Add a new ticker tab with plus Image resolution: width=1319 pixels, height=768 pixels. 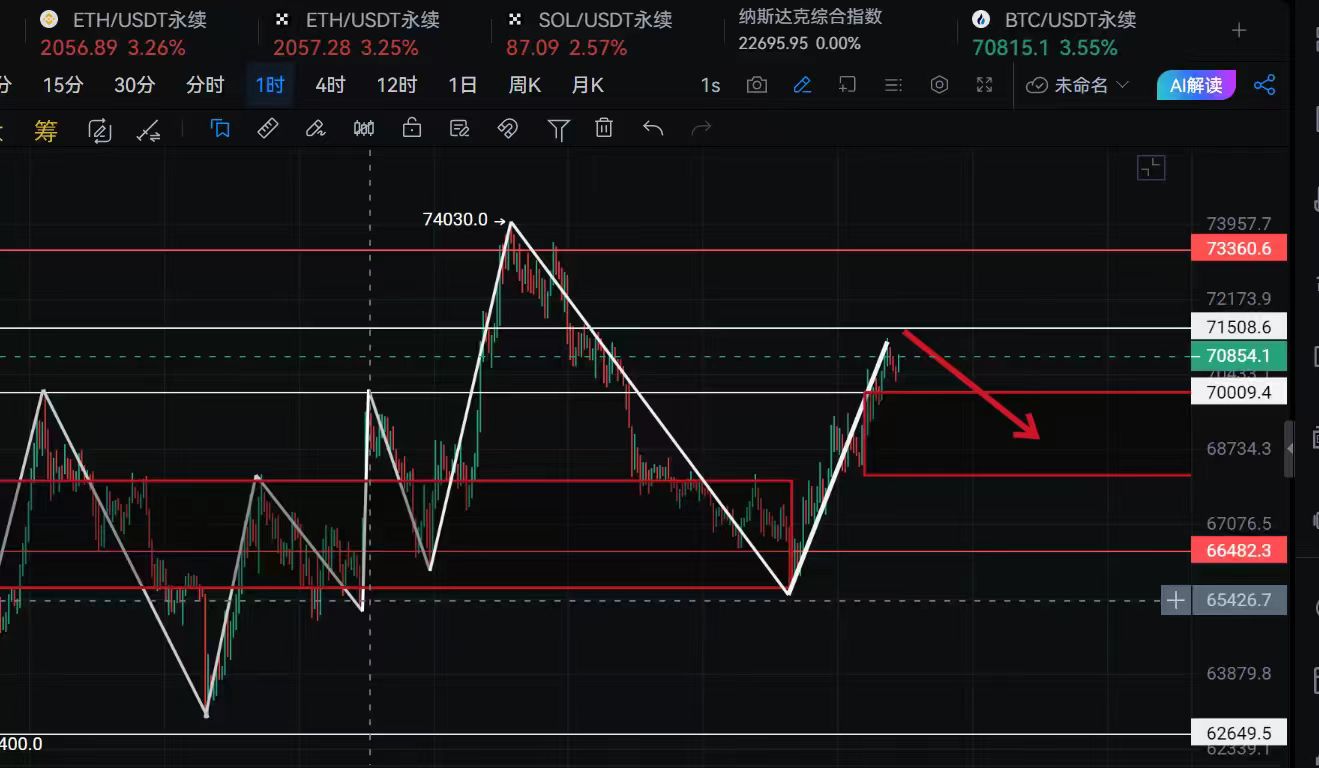(1239, 31)
